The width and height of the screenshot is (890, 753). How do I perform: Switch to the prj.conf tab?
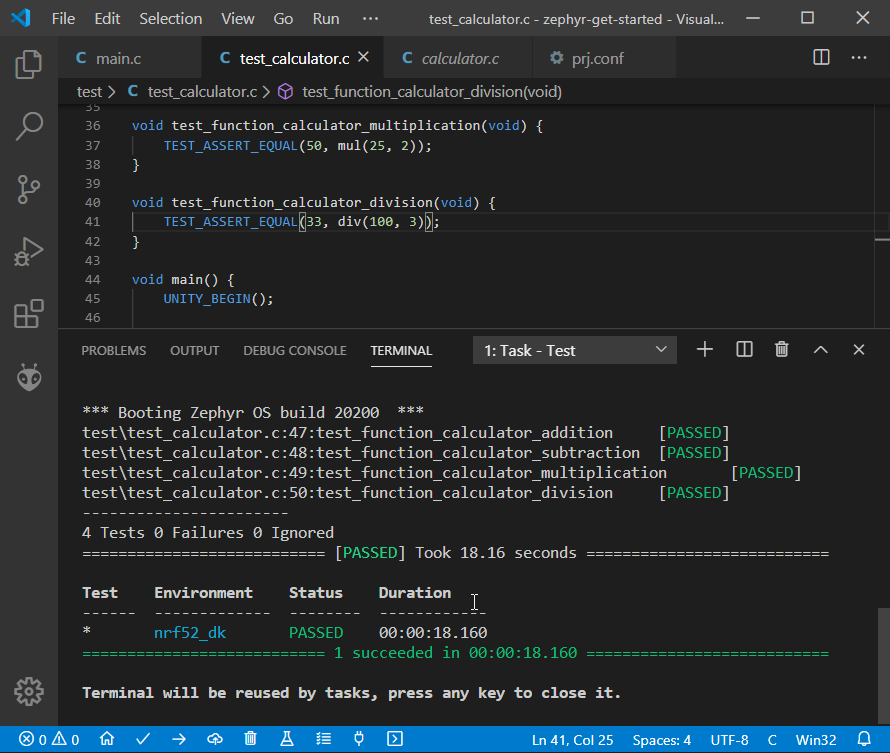pos(603,58)
